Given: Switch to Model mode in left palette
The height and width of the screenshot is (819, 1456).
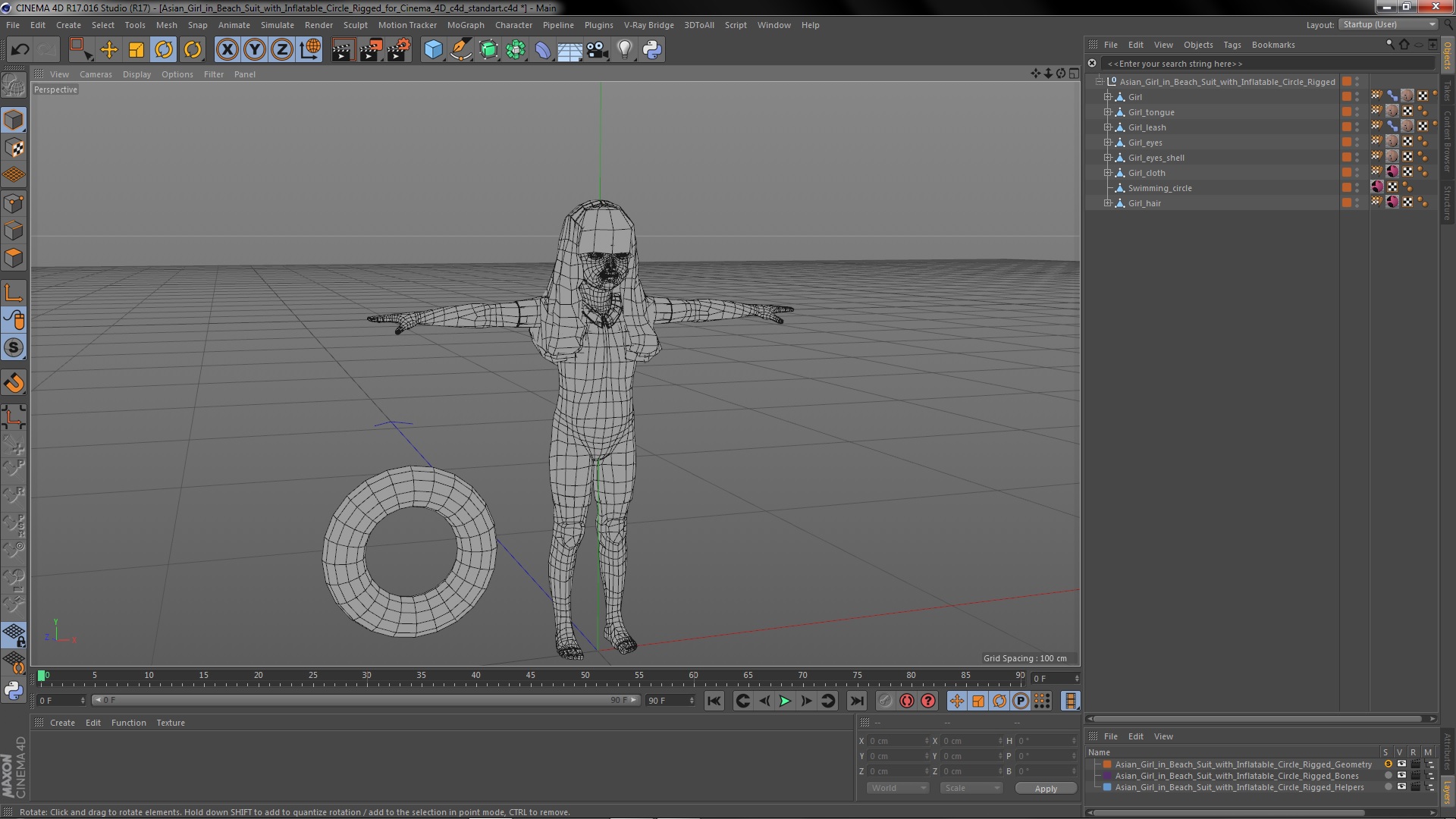Looking at the screenshot, I should [x=14, y=120].
